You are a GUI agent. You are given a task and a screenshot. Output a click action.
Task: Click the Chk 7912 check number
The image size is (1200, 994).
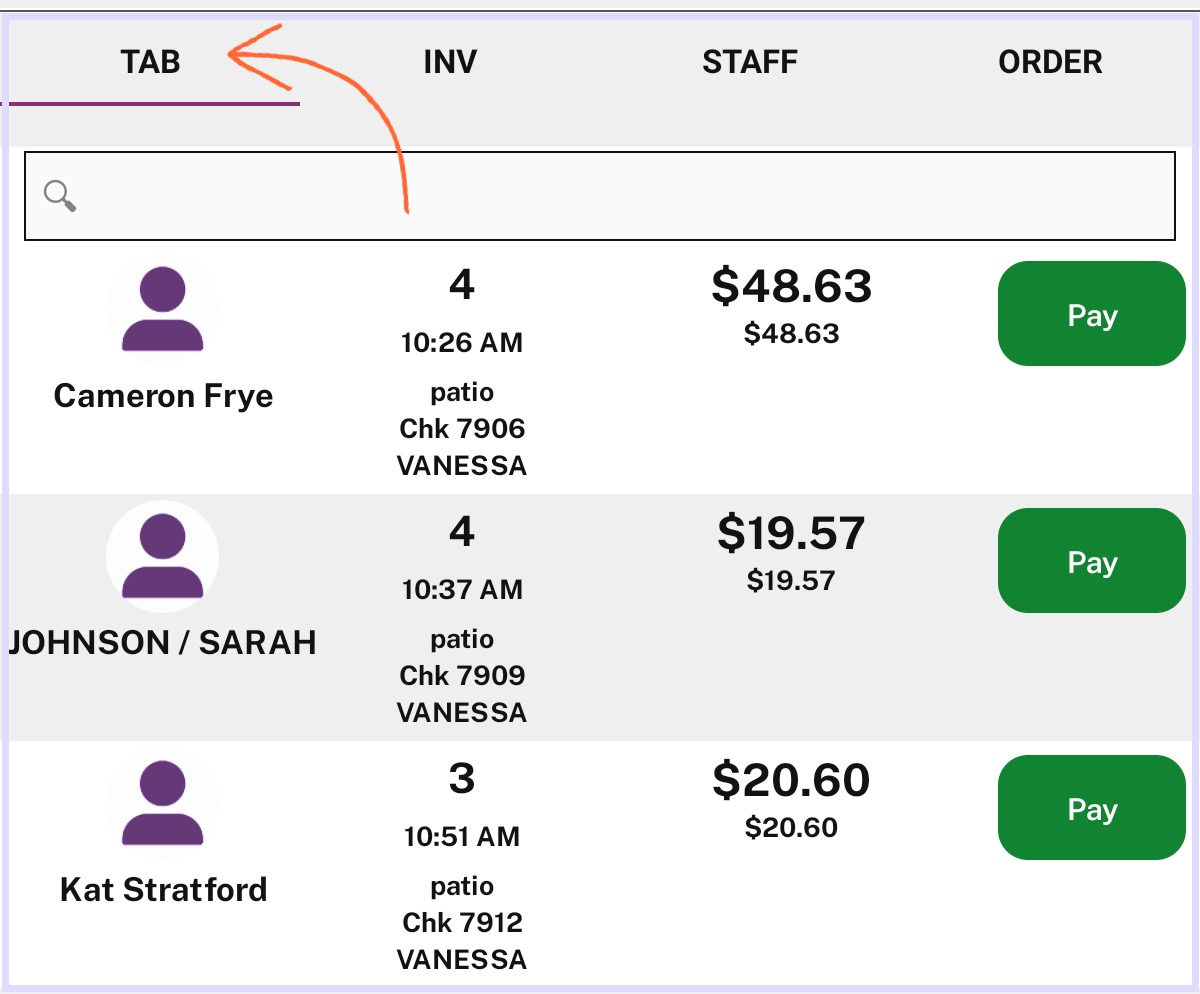pos(462,923)
